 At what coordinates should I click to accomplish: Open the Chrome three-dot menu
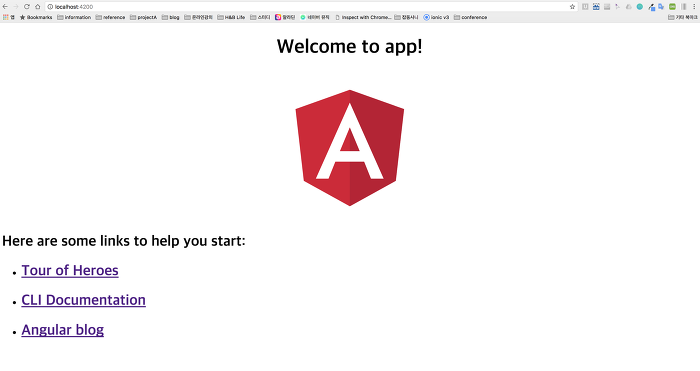coord(694,7)
